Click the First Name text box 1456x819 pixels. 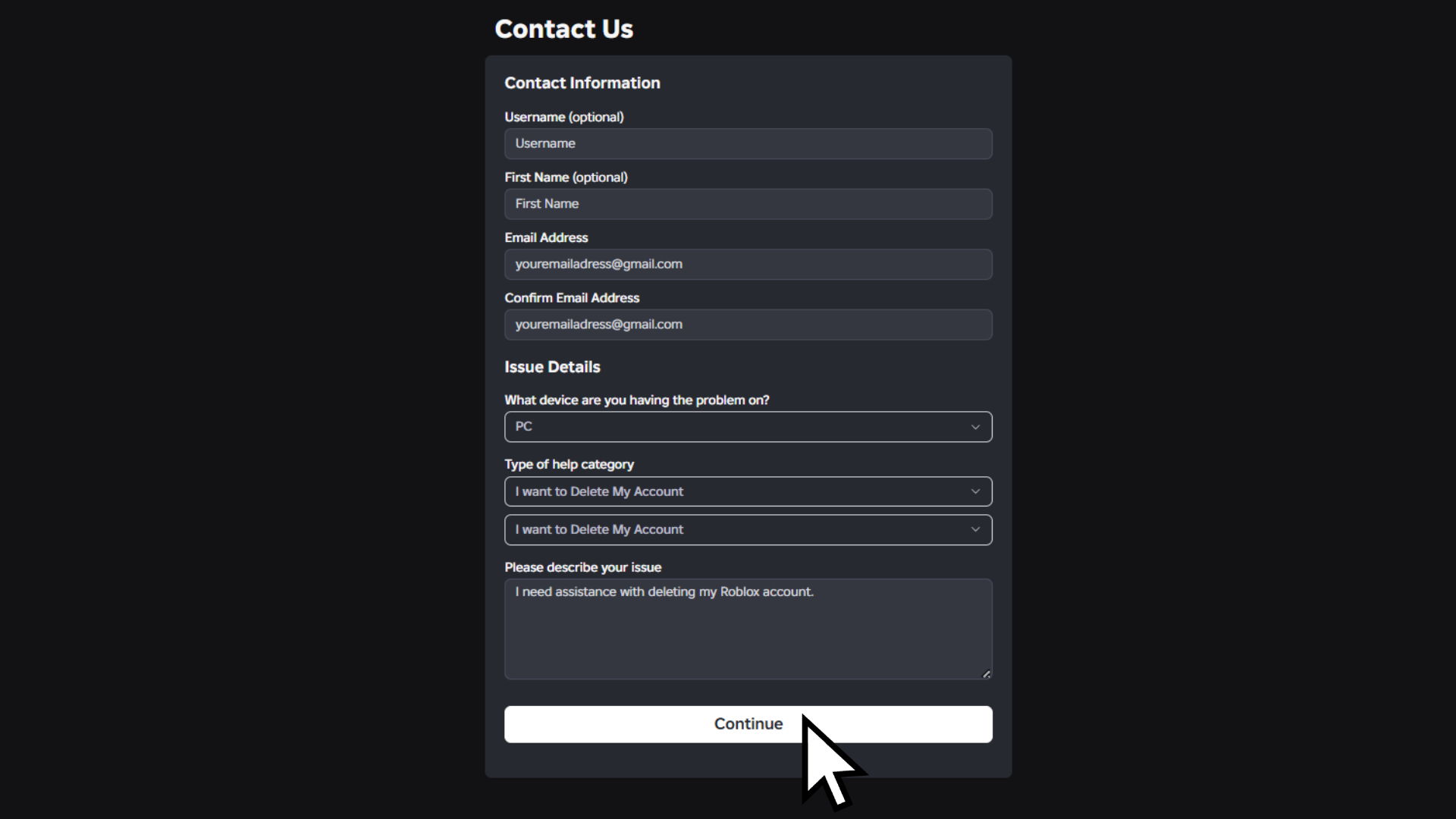(748, 203)
